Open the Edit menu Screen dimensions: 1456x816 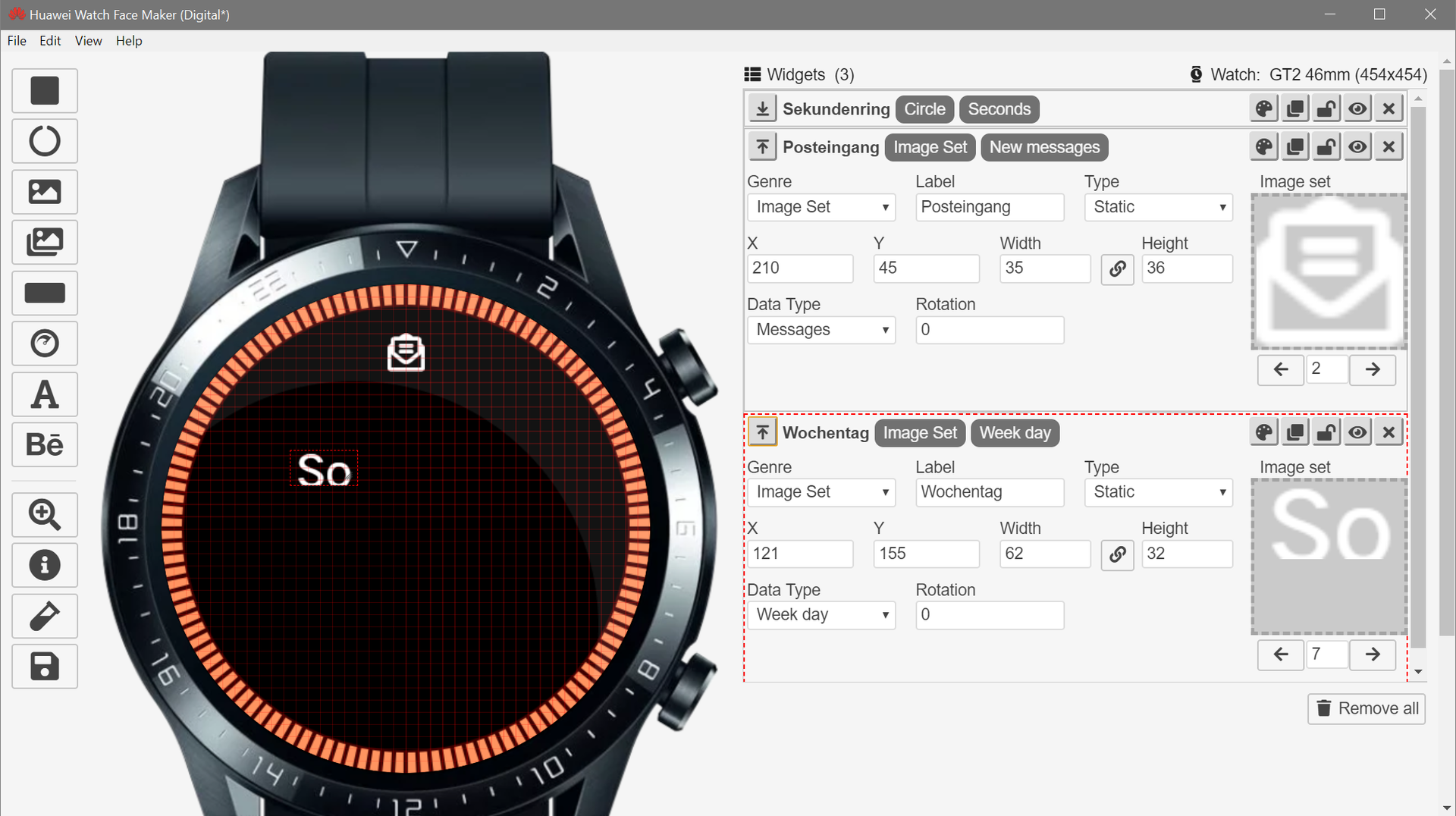click(50, 41)
